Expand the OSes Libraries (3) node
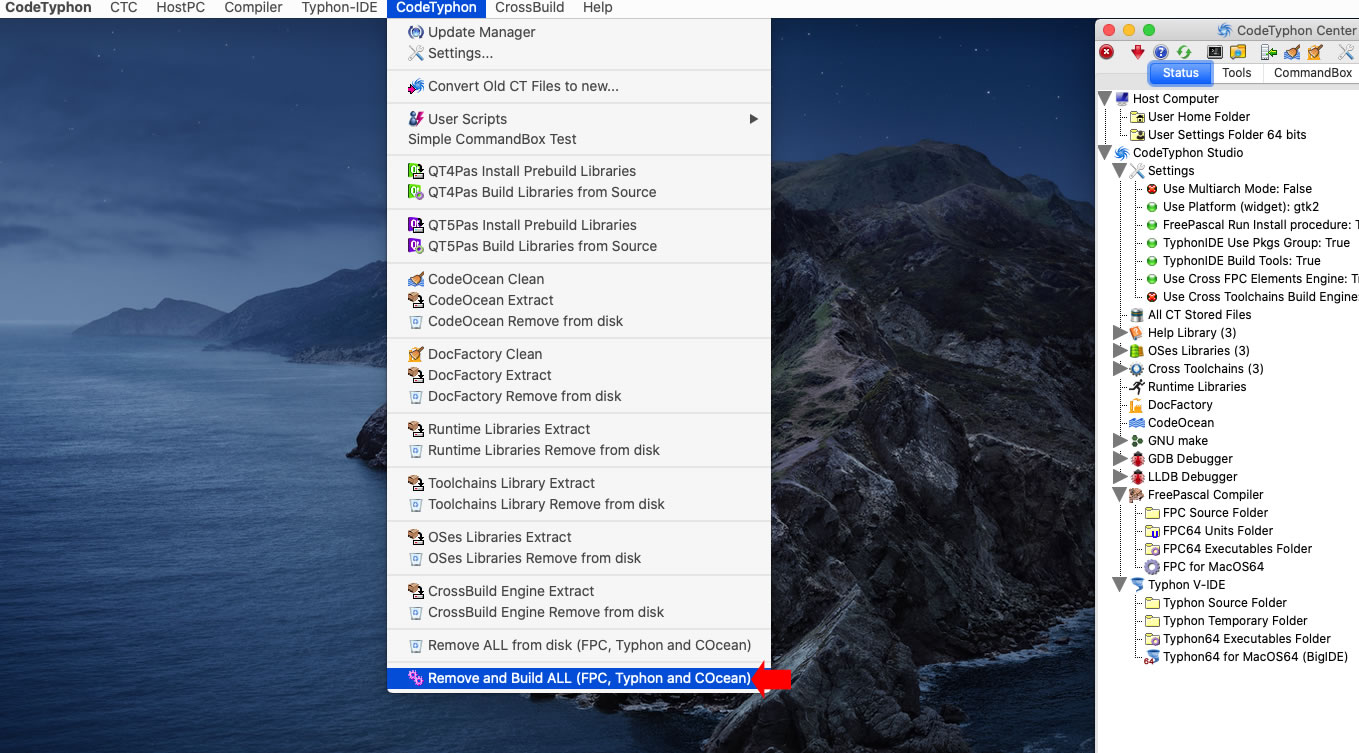Screen dimensions: 1359x753 click(1120, 351)
